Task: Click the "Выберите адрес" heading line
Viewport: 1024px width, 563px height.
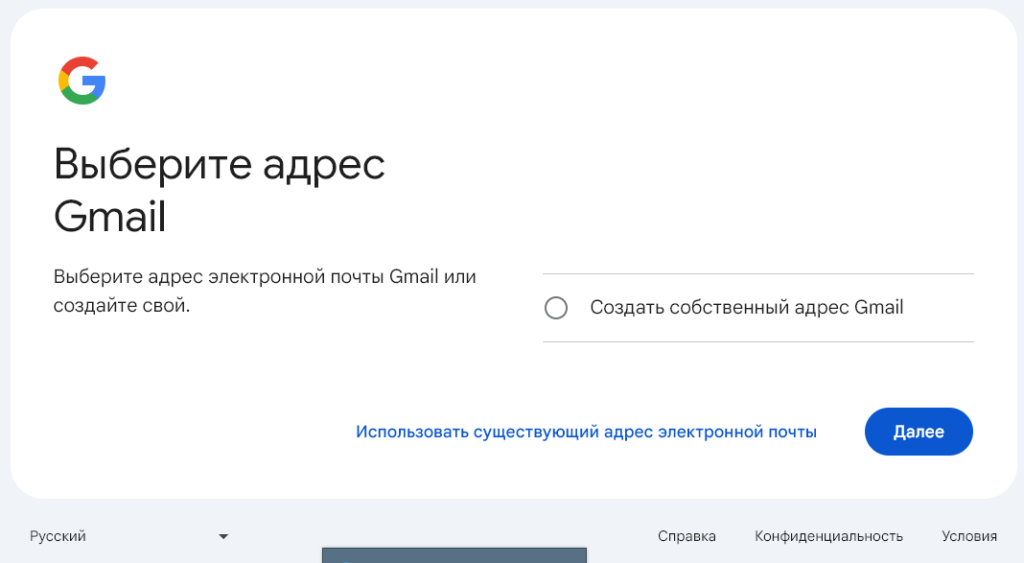Action: coord(219,165)
